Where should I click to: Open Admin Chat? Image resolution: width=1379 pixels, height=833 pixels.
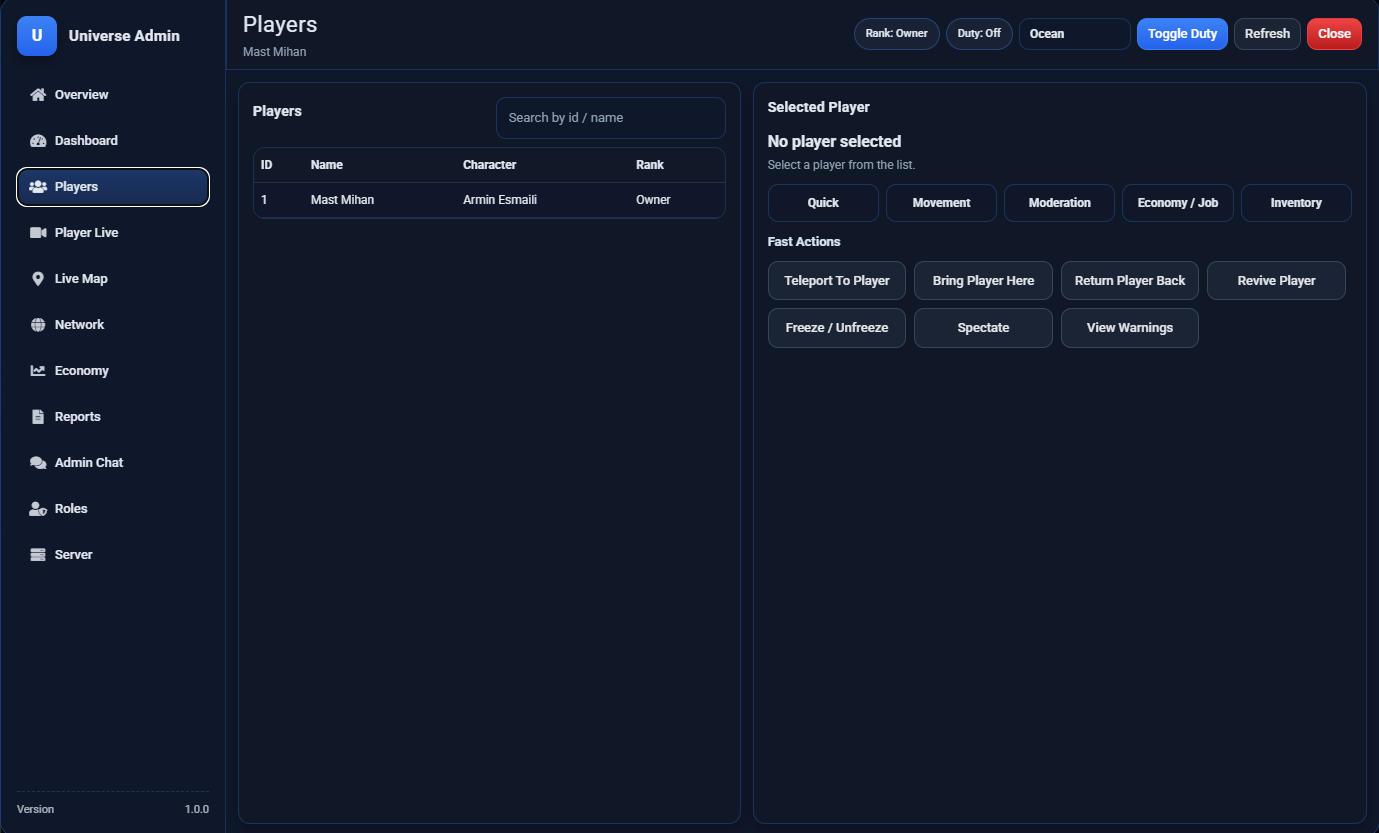[113, 463]
